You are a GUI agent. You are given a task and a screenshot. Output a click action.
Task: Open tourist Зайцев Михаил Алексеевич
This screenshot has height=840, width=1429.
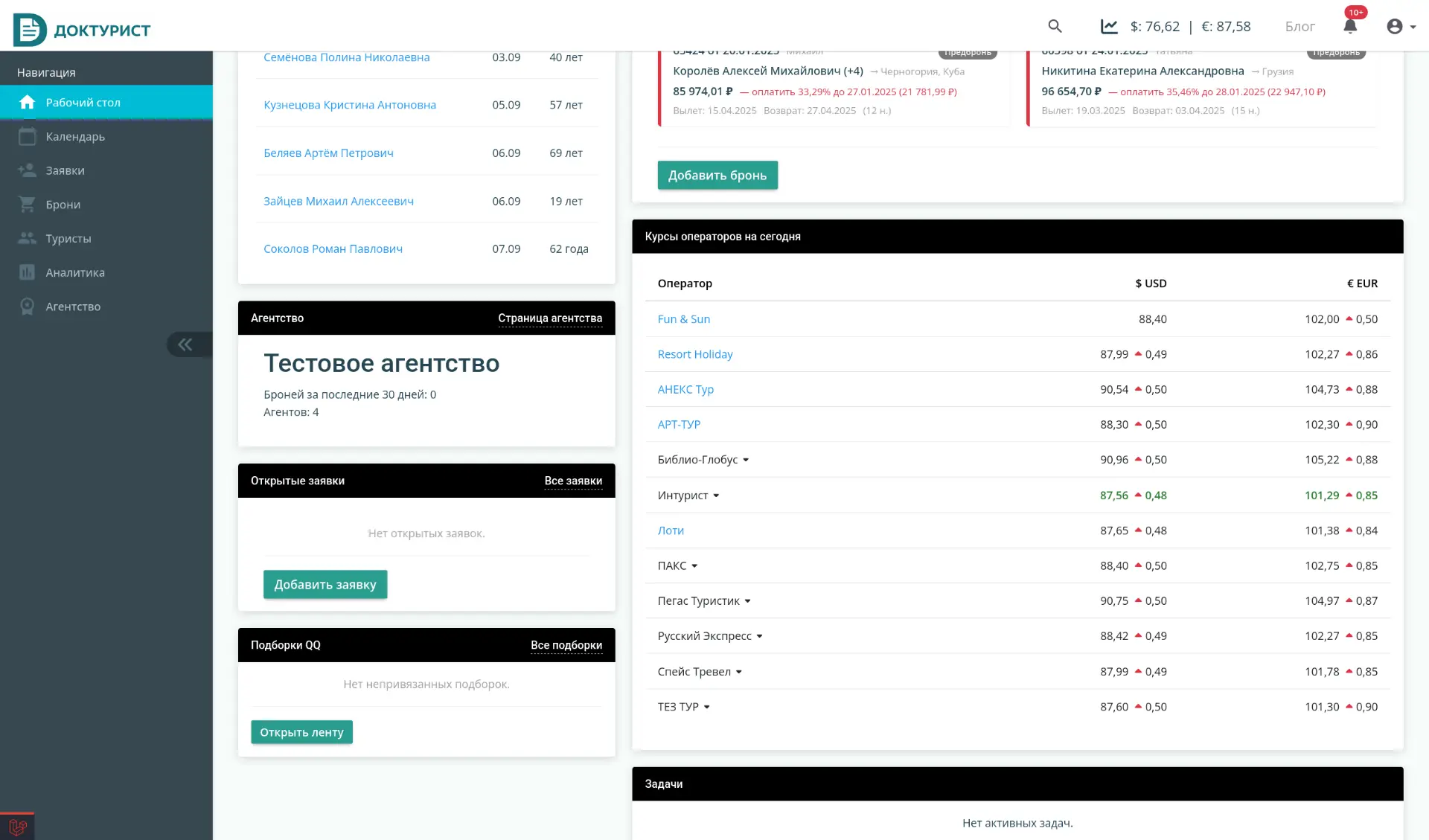tap(339, 201)
